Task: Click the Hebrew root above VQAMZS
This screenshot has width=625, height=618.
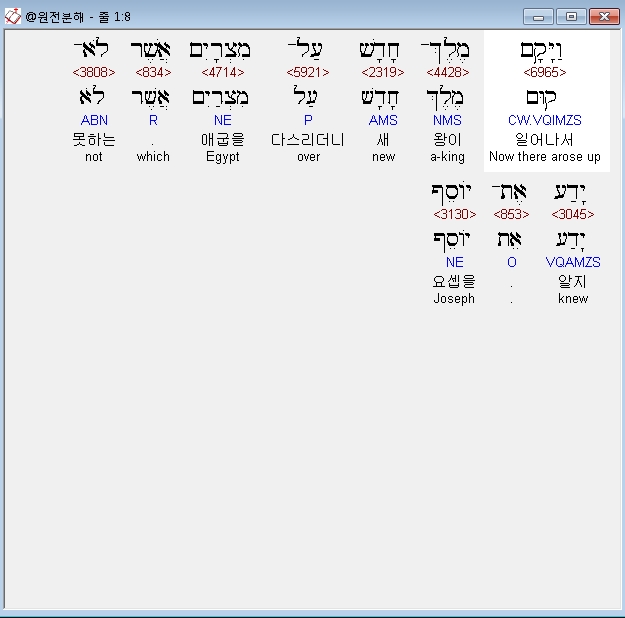Action: (570, 240)
